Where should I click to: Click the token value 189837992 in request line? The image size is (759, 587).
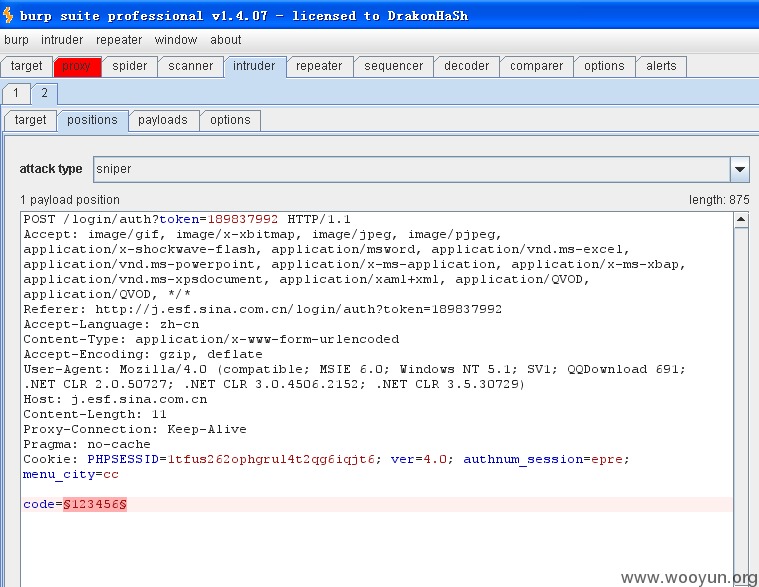click(243, 219)
